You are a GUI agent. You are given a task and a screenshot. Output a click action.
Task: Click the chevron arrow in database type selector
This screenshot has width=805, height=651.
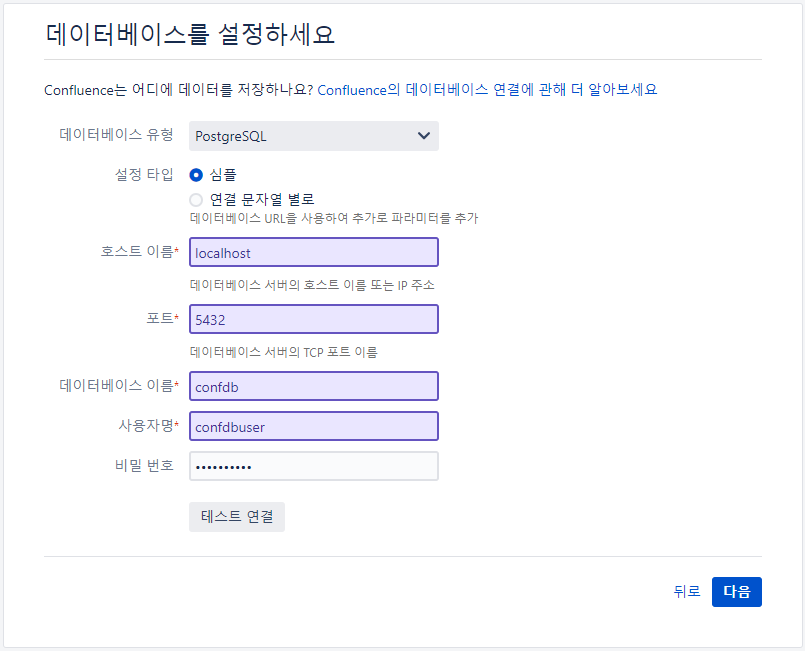click(424, 136)
